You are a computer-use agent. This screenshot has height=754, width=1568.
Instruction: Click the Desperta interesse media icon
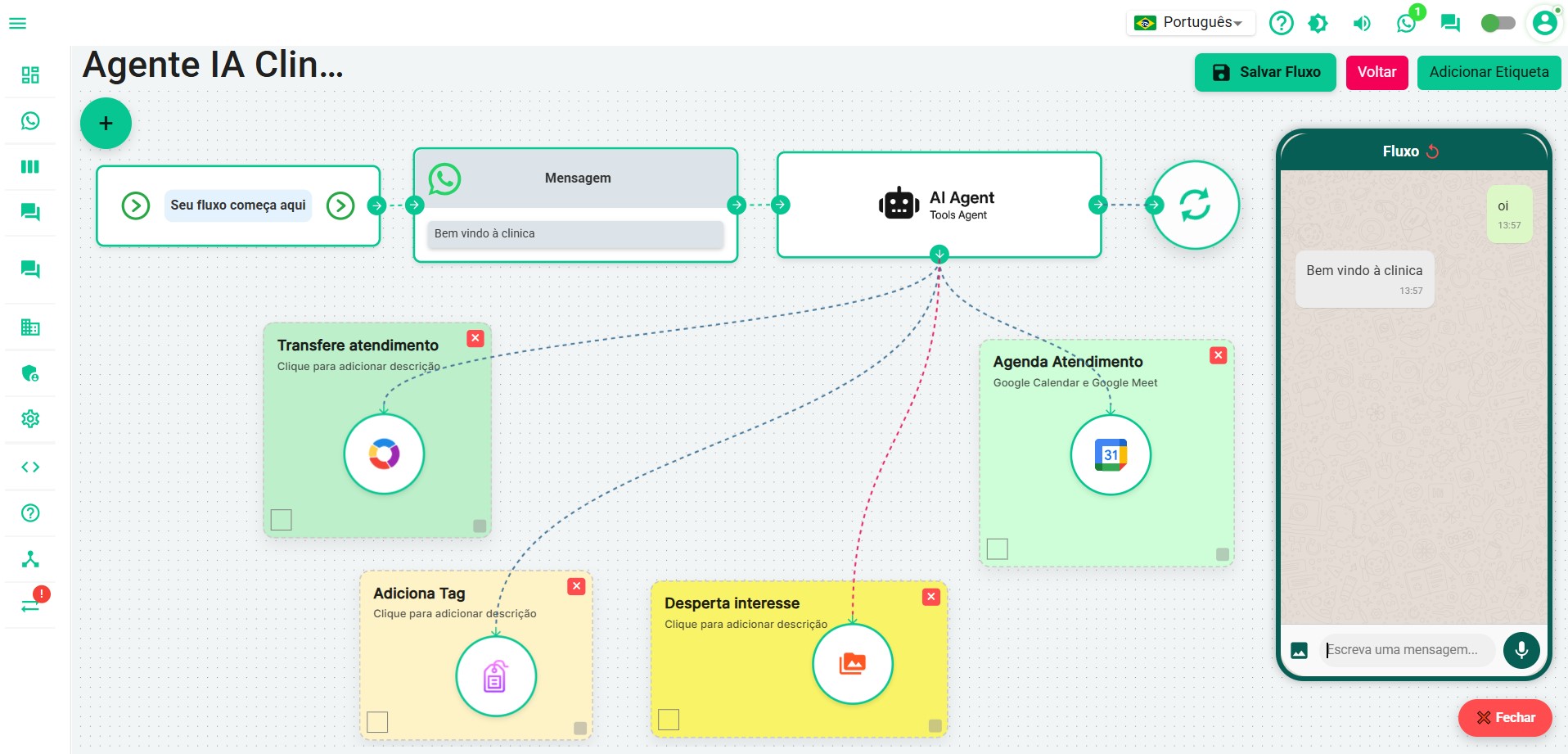click(852, 663)
